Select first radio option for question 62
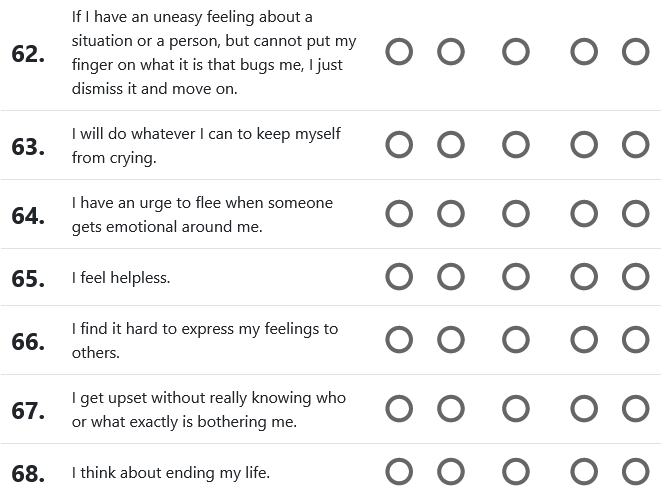The width and height of the screenshot is (661, 496). [399, 52]
